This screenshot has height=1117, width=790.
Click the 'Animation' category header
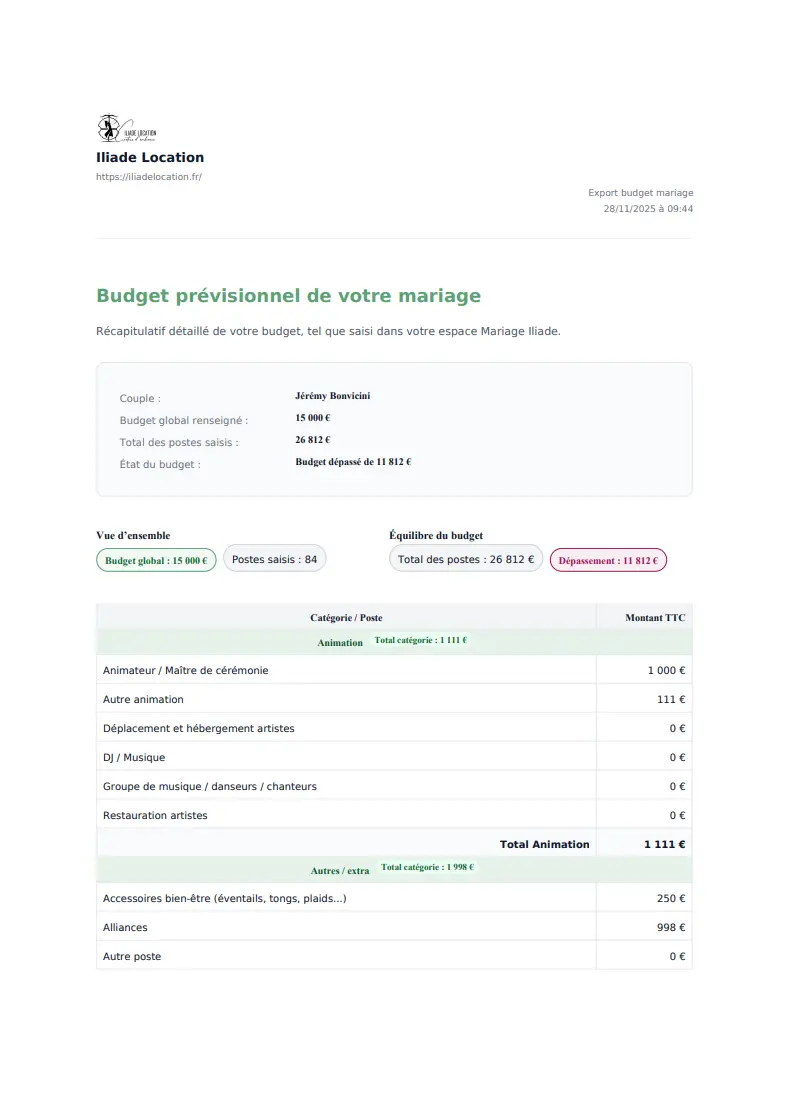[340, 643]
